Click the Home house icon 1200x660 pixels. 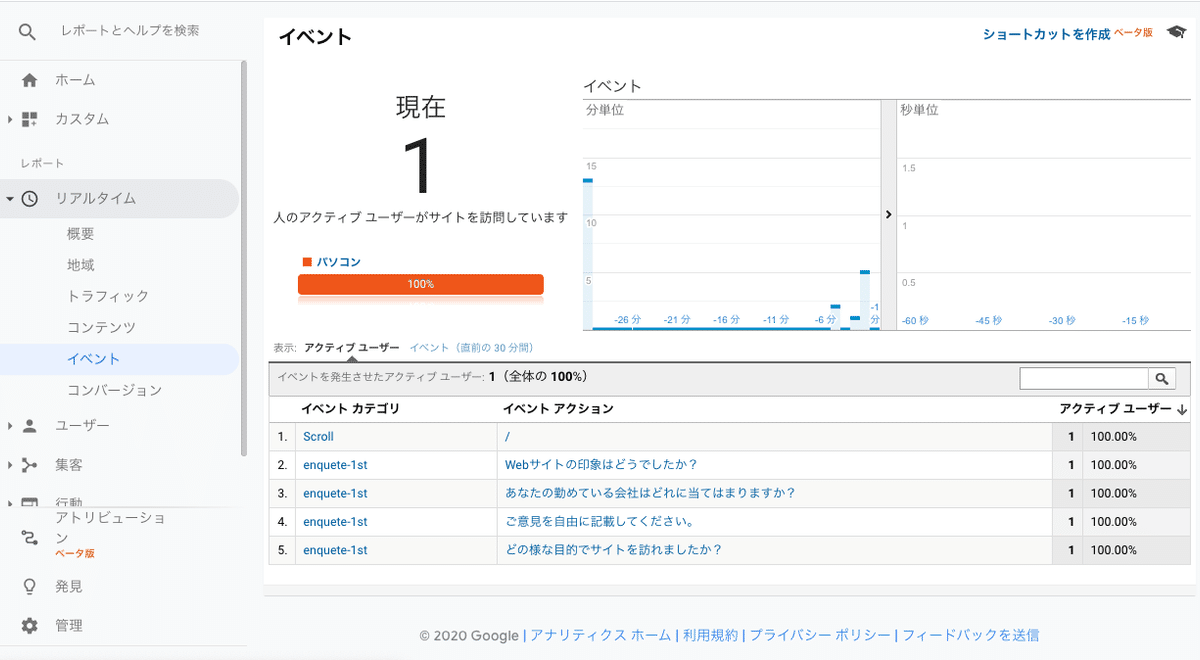tap(29, 80)
